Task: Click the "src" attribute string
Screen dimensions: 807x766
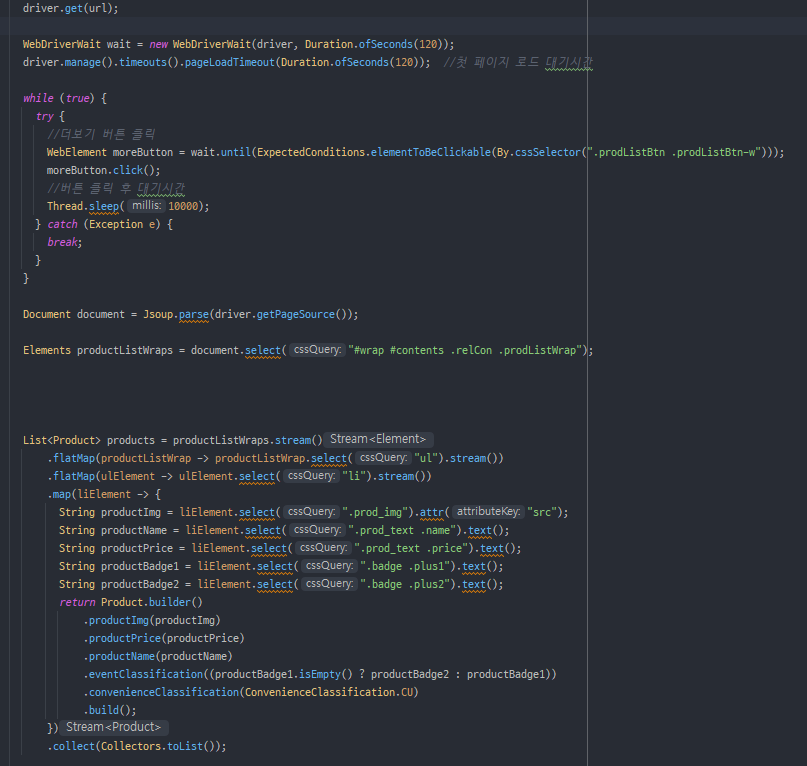Action: (542, 513)
